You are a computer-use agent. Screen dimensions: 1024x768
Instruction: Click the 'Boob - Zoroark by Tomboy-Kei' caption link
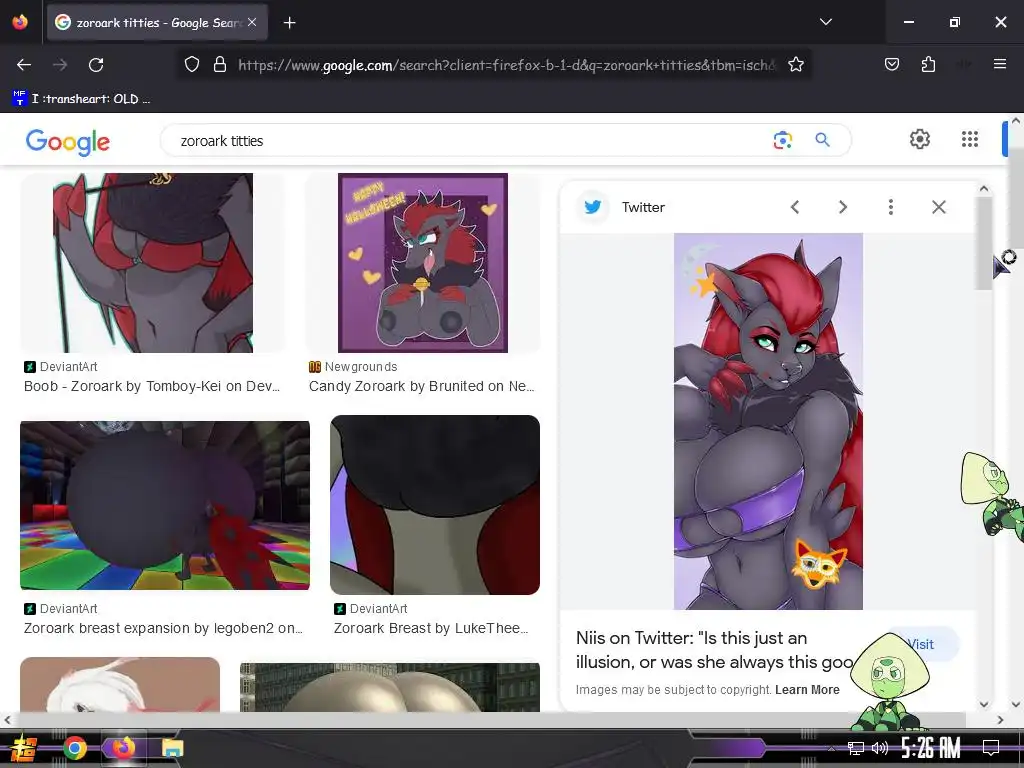click(x=152, y=386)
